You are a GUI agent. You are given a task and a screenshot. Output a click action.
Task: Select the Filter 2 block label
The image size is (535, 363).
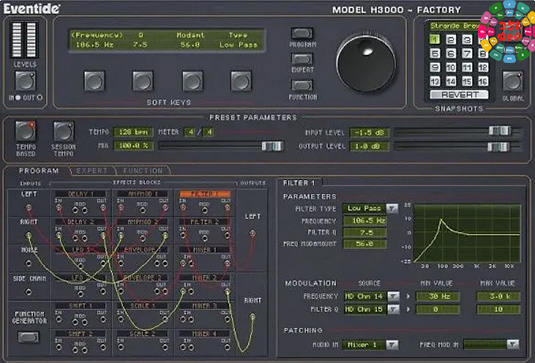[x=204, y=222]
